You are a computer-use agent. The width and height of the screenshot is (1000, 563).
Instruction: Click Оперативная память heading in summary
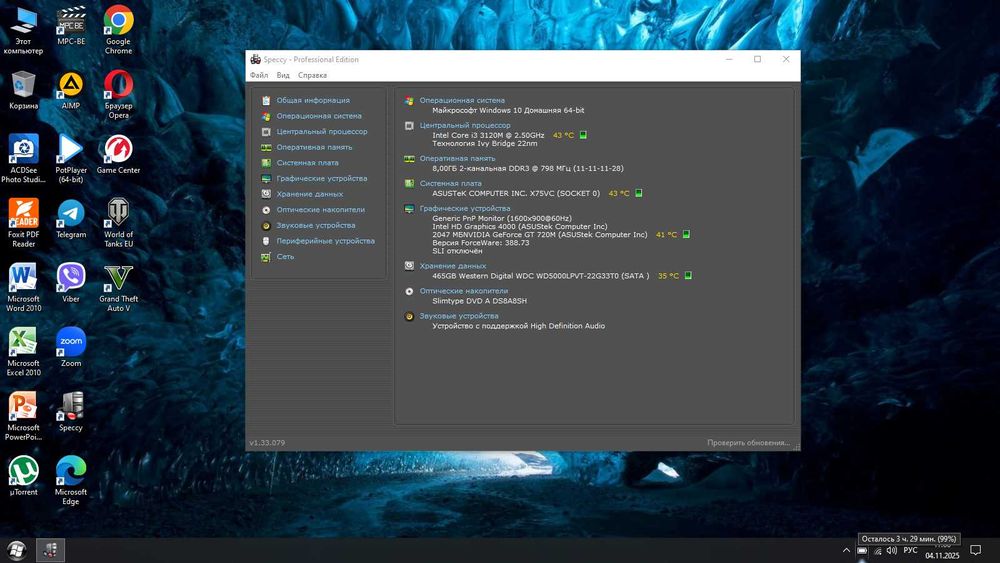[457, 158]
